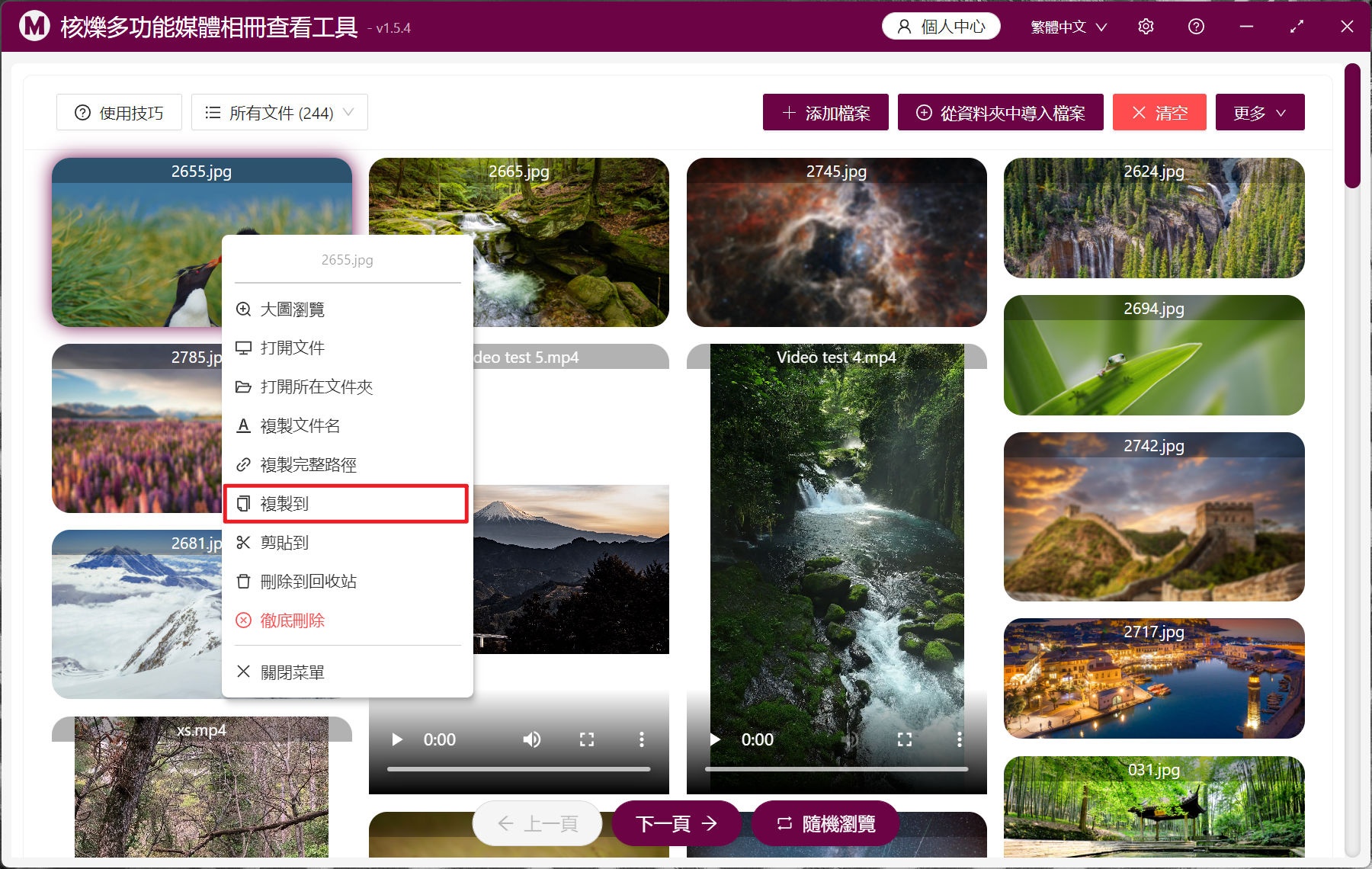Screen dimensions: 1372x869
Task: Choose 大圖瀏覽 in context menu
Action: (x=347, y=309)
